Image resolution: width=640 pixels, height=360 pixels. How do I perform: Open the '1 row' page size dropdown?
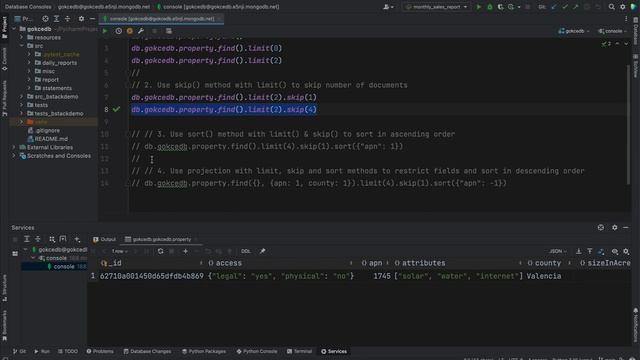pos(120,251)
